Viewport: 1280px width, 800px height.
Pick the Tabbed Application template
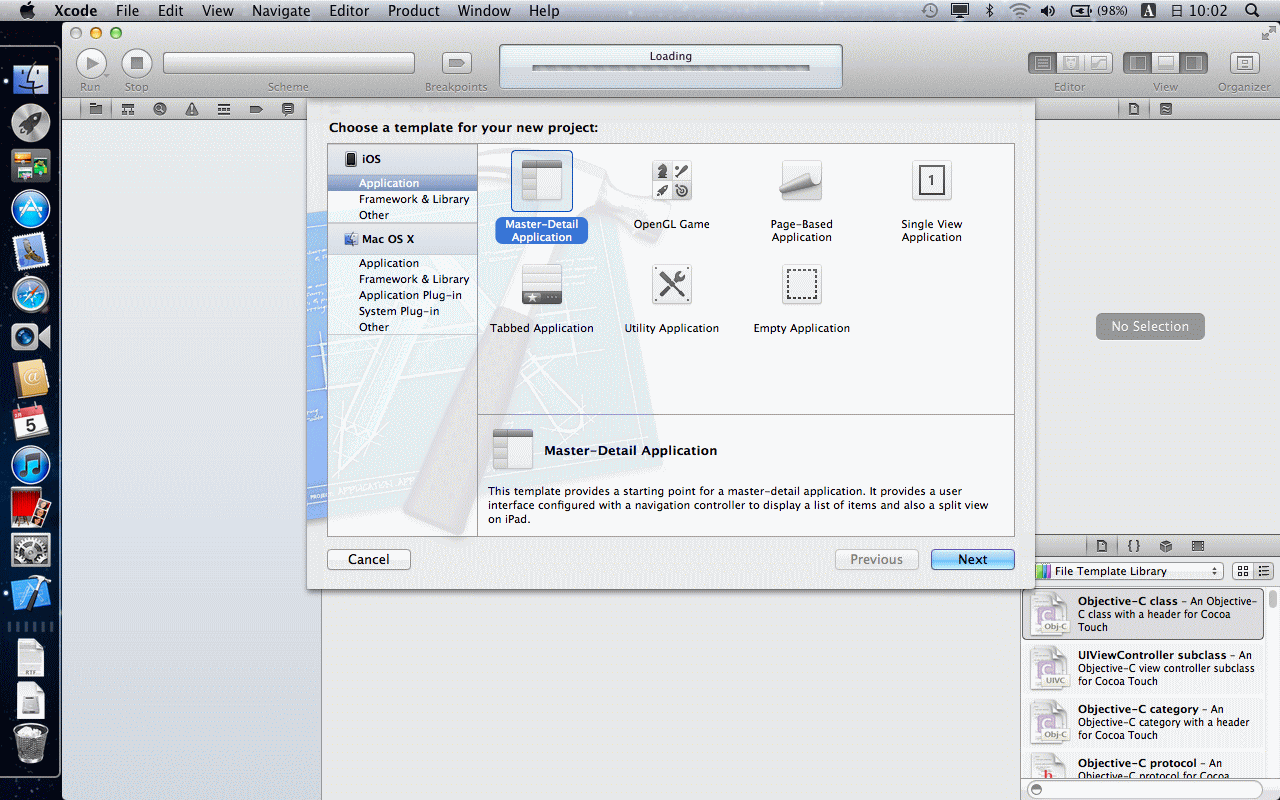pos(541,285)
